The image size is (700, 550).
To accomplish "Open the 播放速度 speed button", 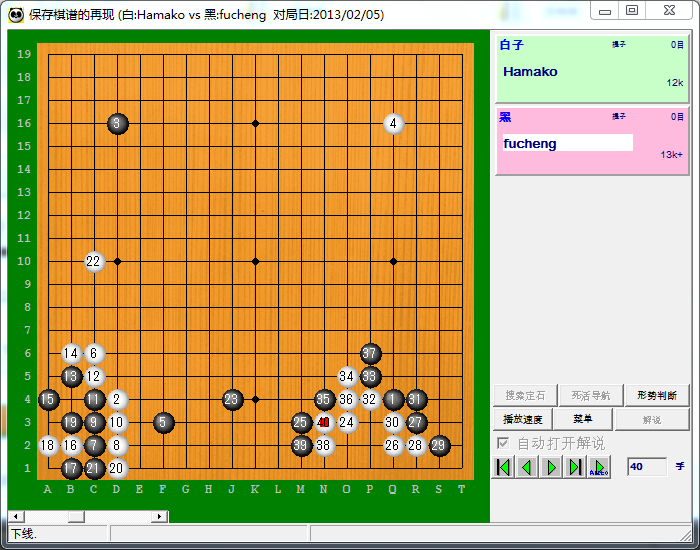I will click(522, 419).
